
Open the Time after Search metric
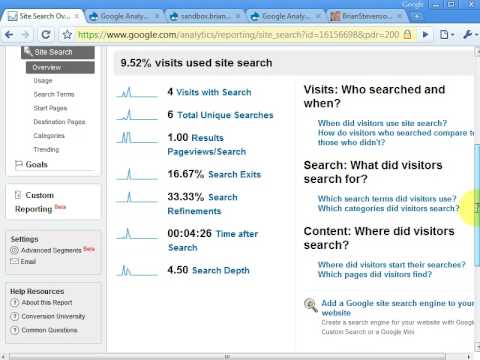[213, 241]
